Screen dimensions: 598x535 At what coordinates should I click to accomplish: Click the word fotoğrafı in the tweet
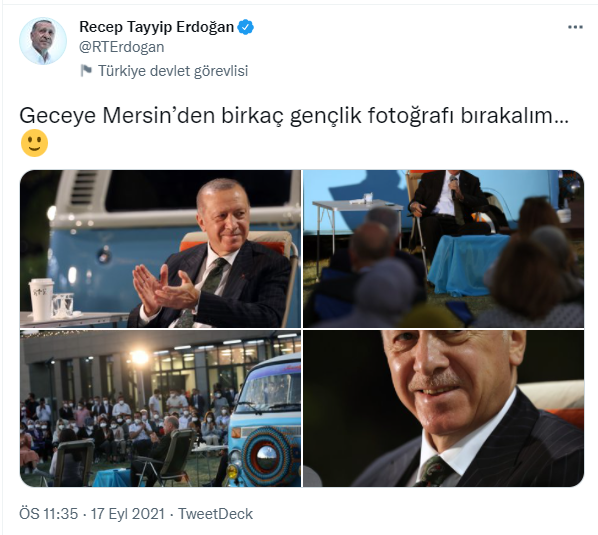(x=410, y=116)
